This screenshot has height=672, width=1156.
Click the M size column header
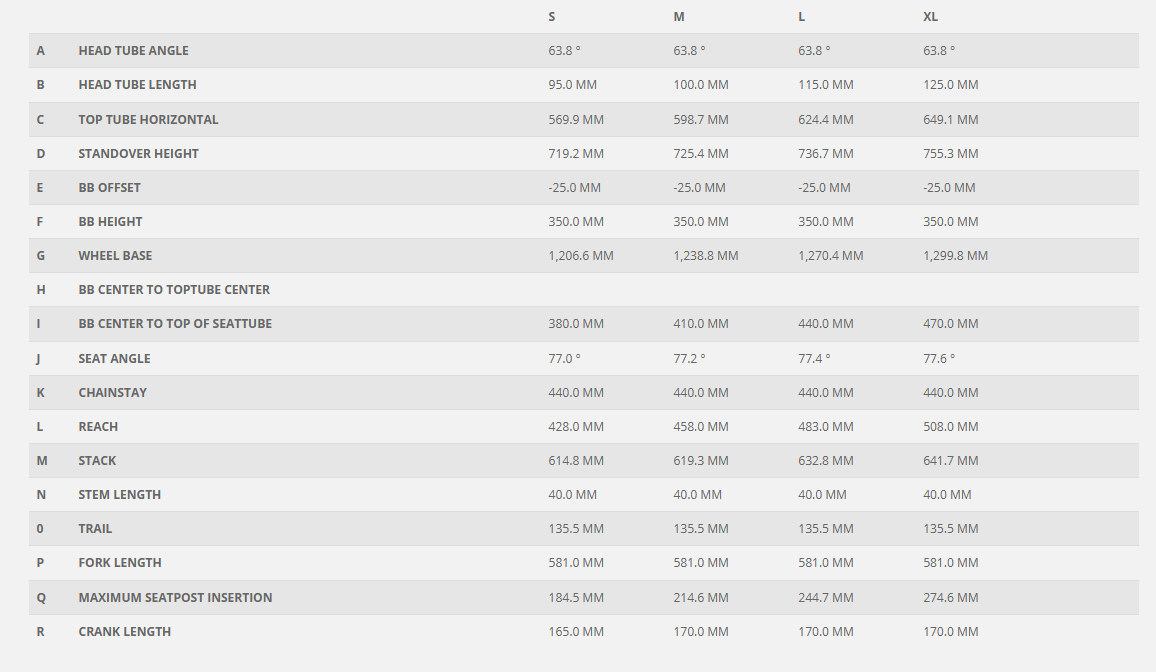coord(679,17)
